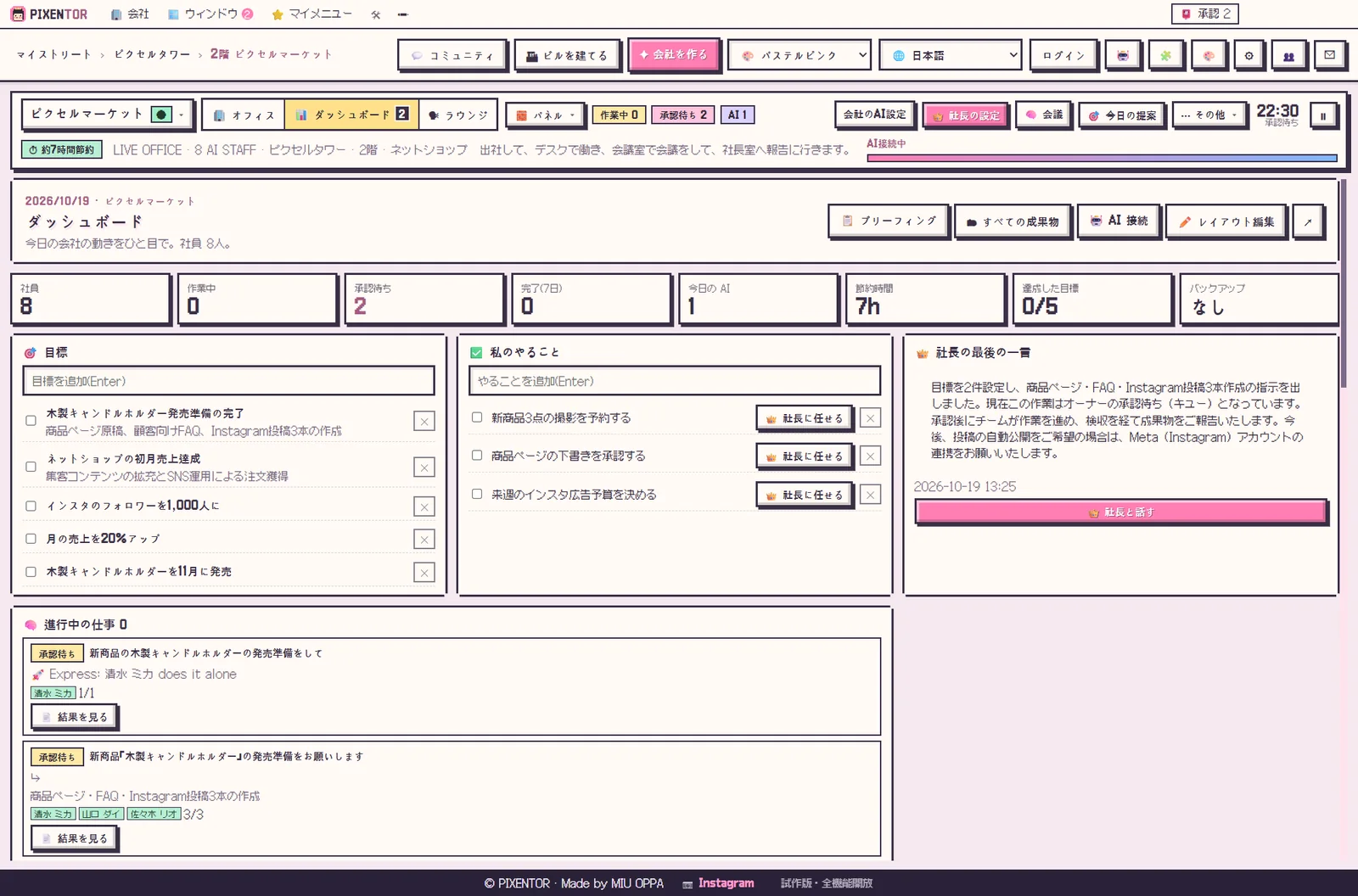
Task: Open the マイメニュー menu
Action: pyautogui.click(x=311, y=14)
